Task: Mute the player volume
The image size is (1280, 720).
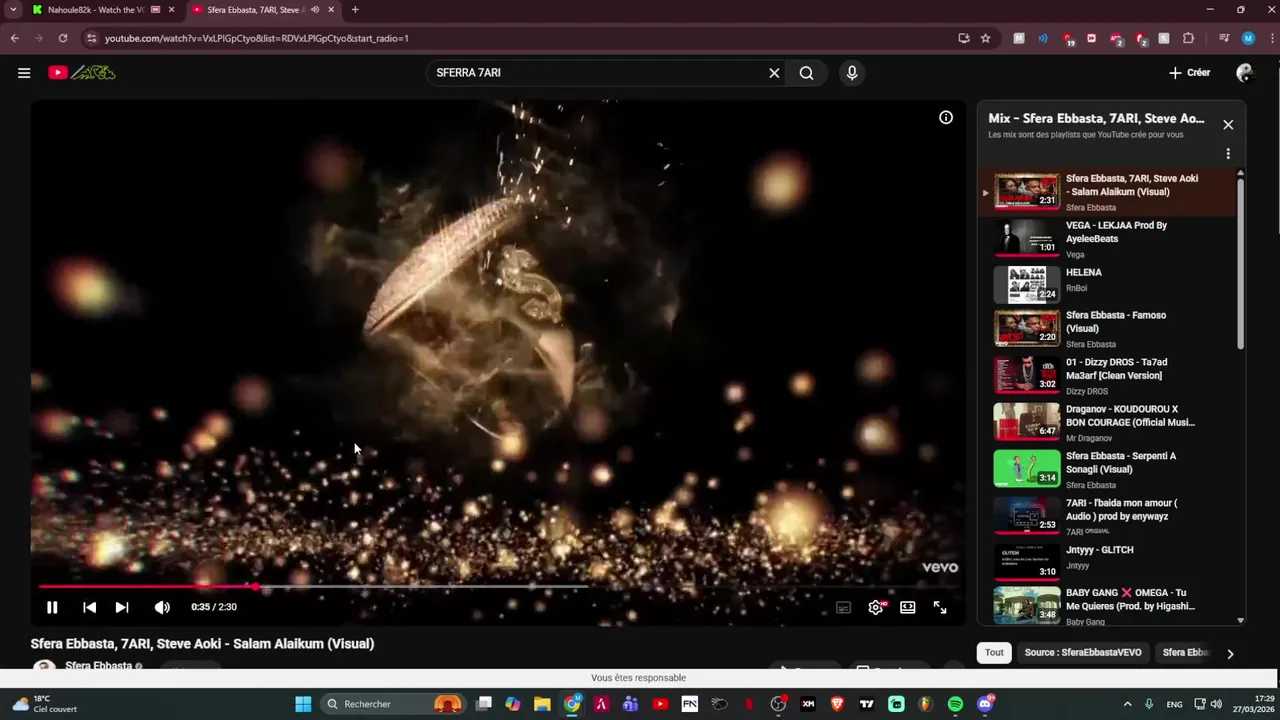Action: click(162, 607)
